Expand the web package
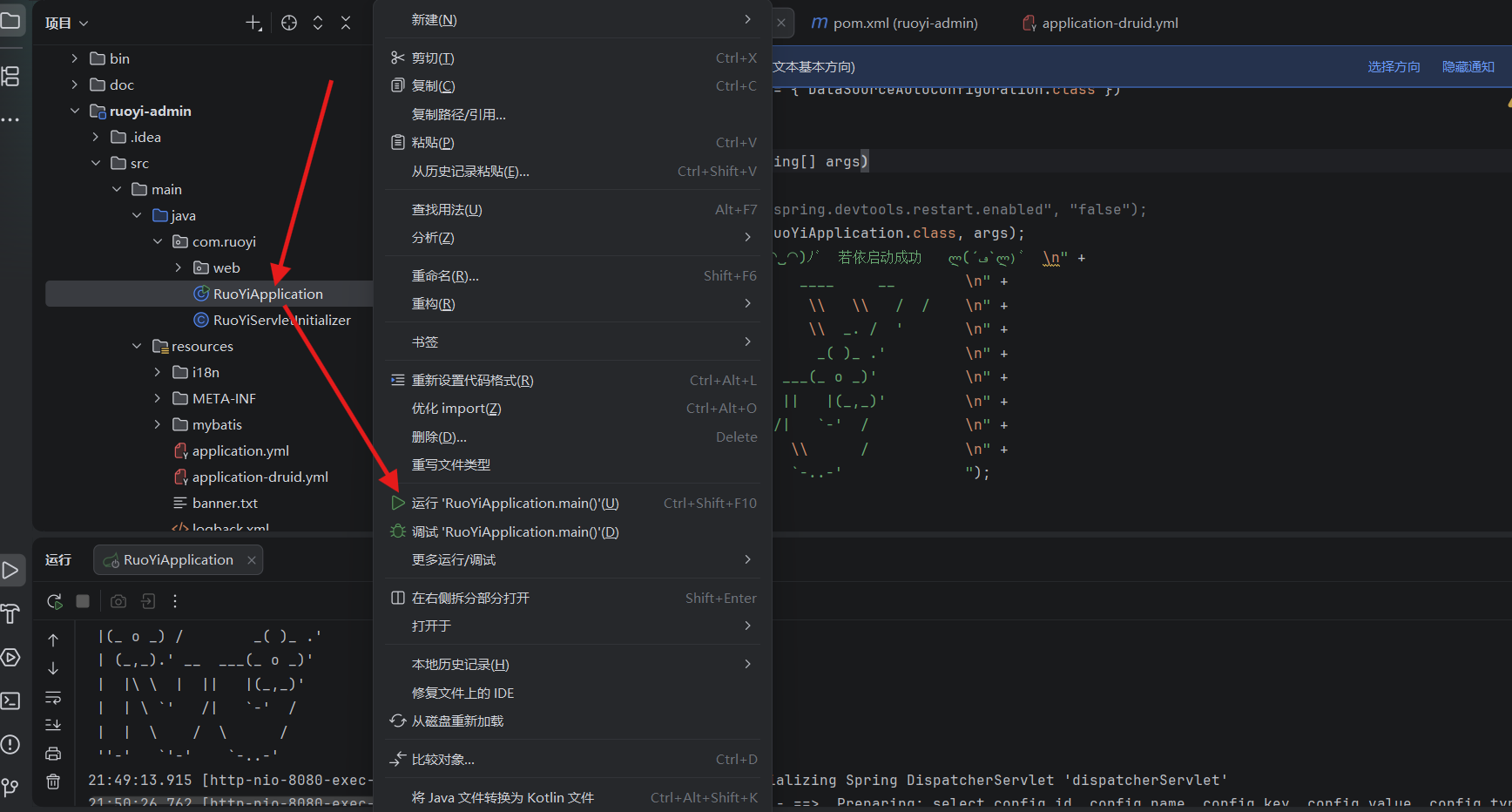 pos(178,267)
